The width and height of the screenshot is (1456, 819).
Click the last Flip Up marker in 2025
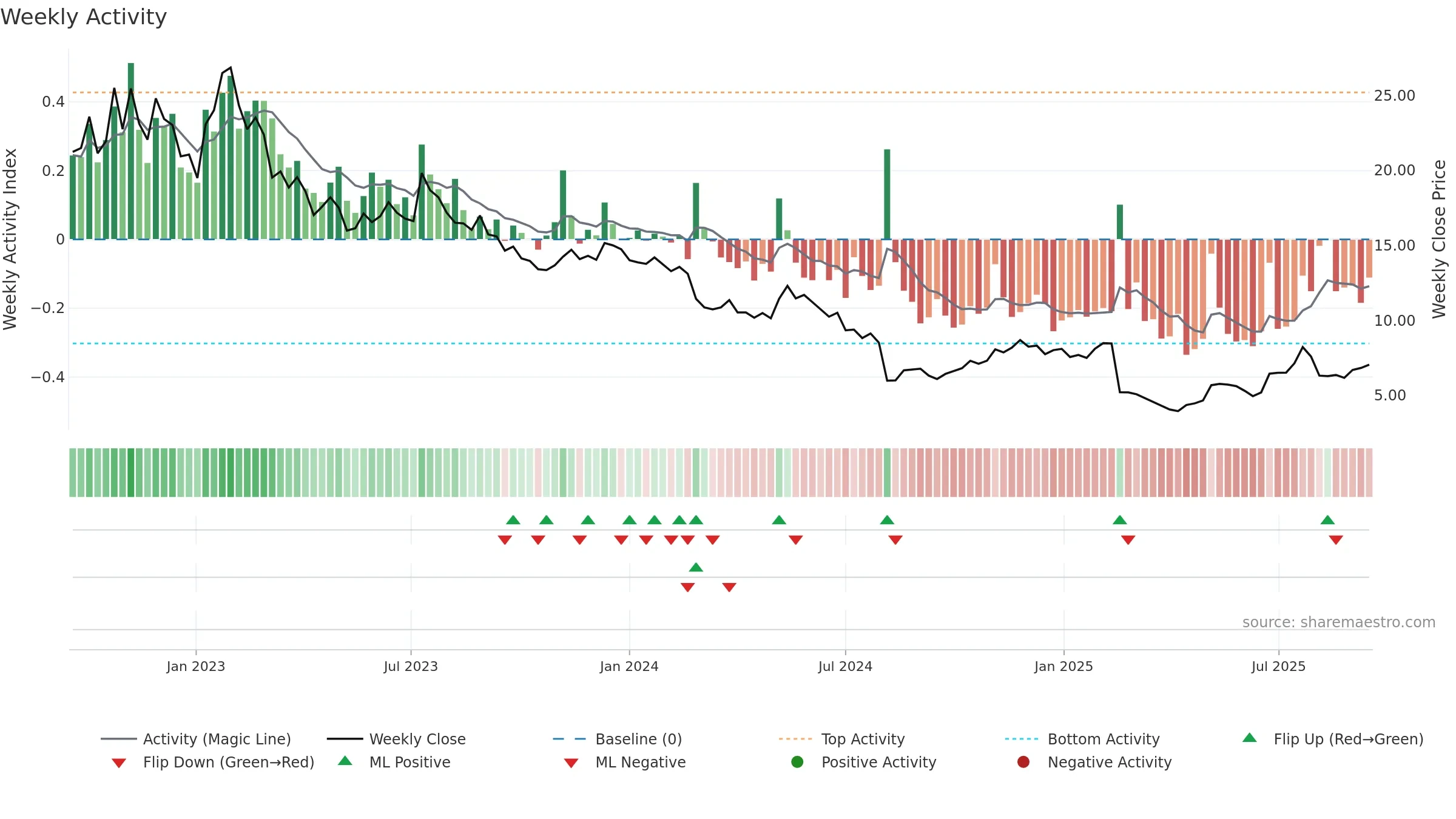(1327, 520)
